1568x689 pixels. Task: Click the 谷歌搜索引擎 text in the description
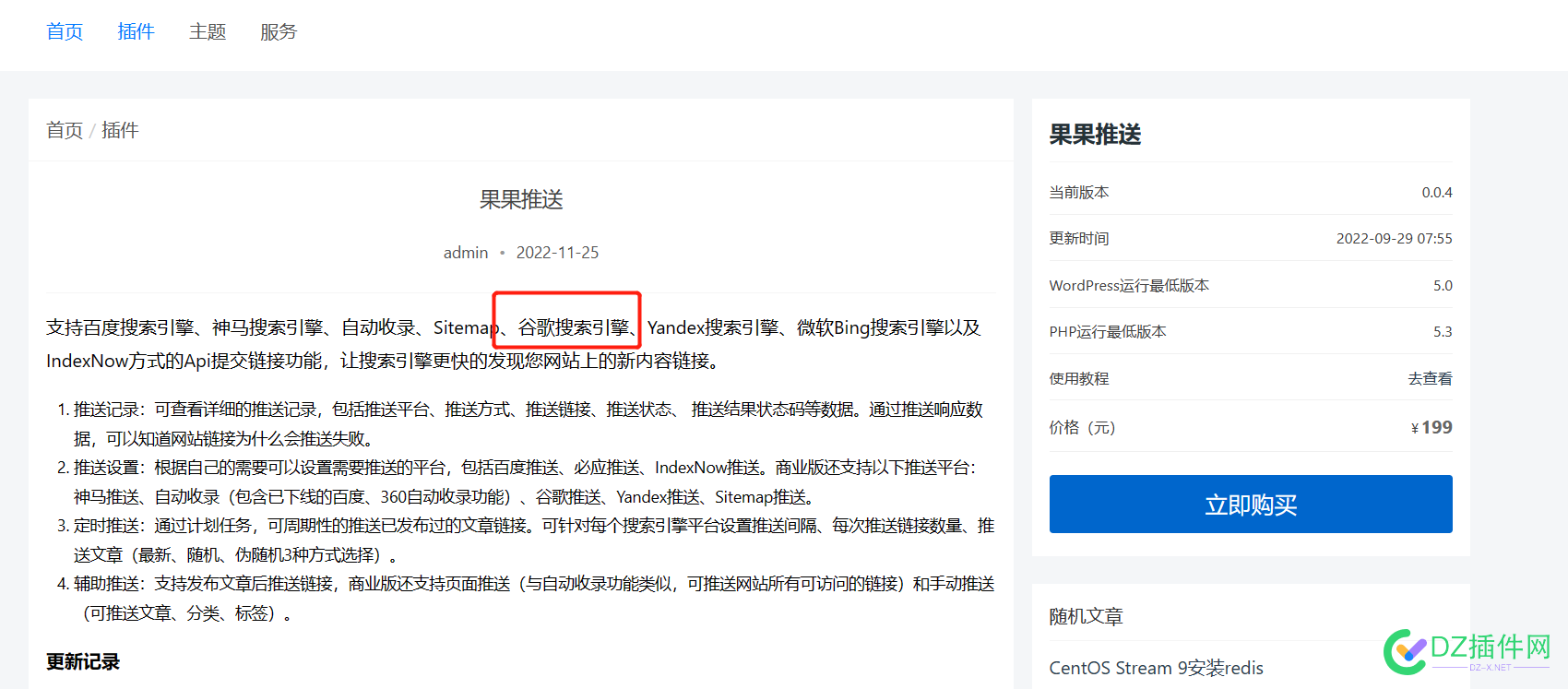pos(573,328)
